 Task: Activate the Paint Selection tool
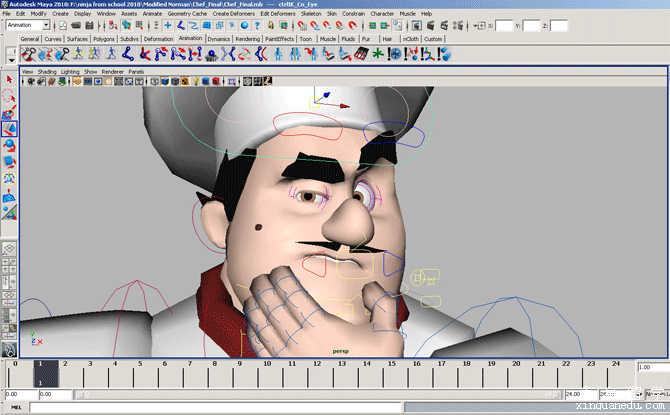(9, 113)
